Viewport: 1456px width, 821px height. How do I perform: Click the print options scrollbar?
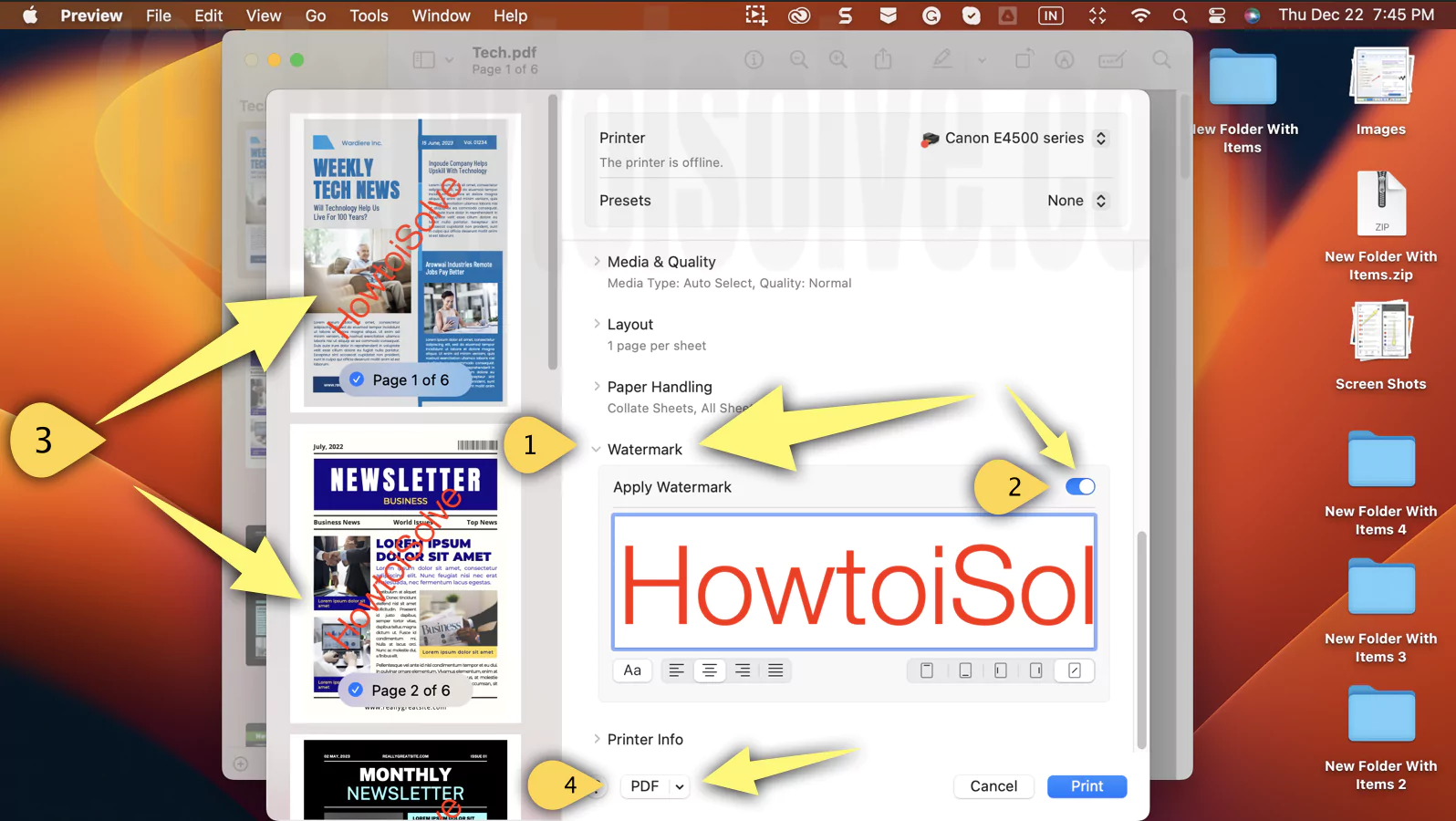(x=1141, y=639)
